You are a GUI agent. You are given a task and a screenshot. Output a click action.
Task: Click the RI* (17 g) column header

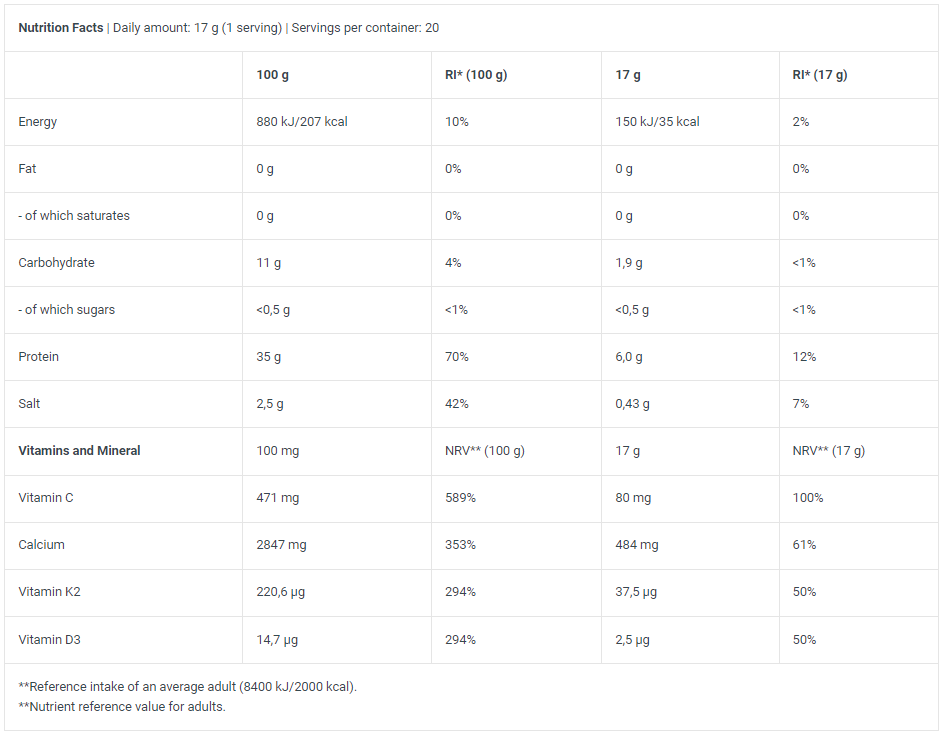click(819, 75)
